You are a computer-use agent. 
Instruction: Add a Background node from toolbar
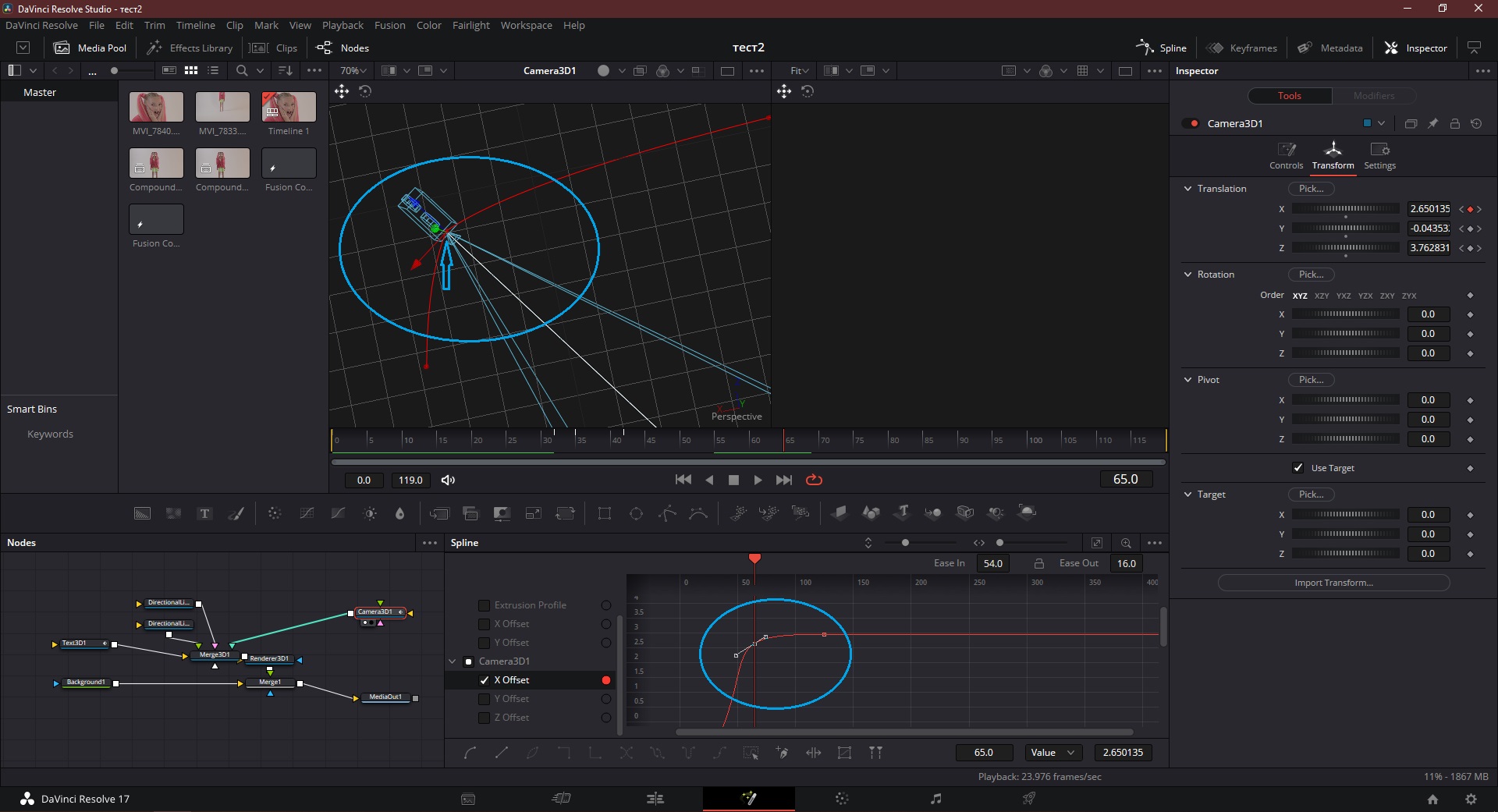coord(142,513)
